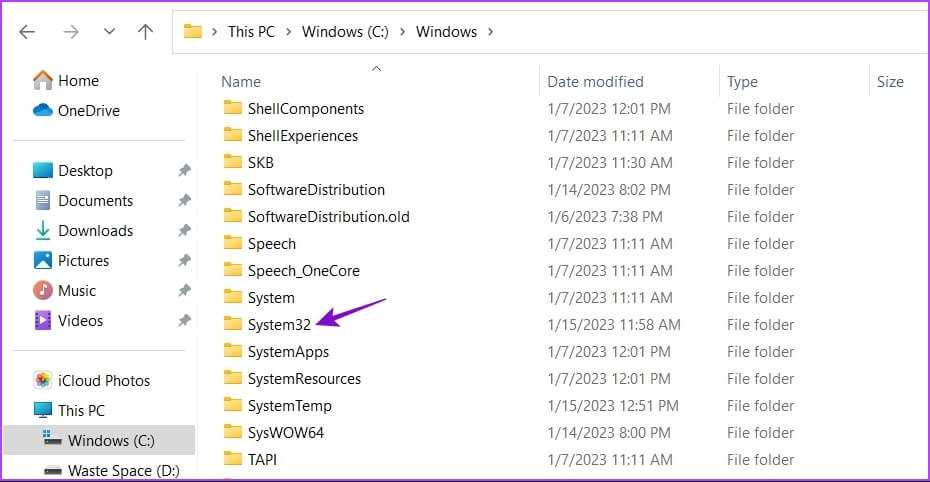This screenshot has width=930, height=482.
Task: Click the Up directory arrow
Action: point(145,32)
